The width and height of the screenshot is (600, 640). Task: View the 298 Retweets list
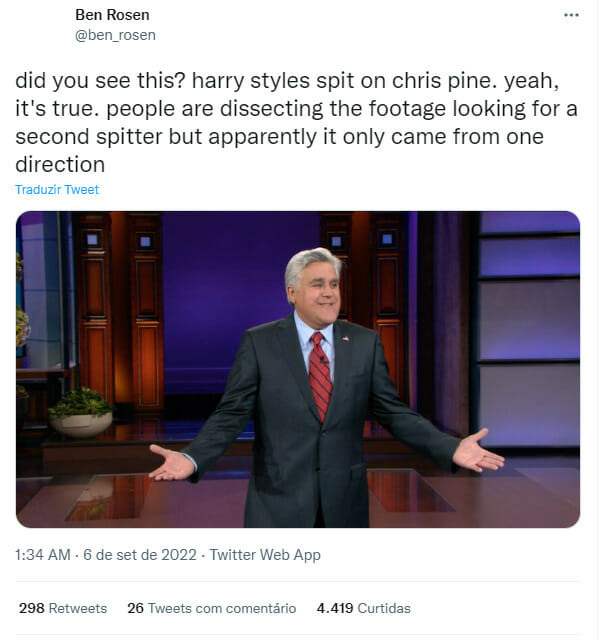tap(62, 607)
